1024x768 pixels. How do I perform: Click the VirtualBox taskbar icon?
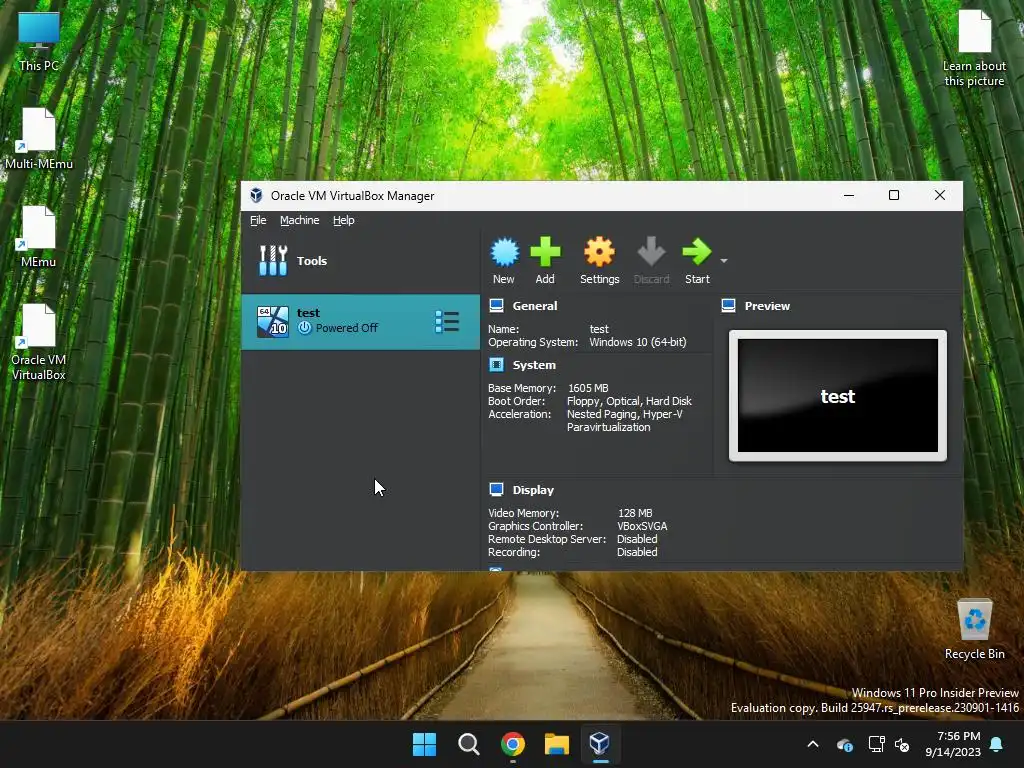coord(600,744)
